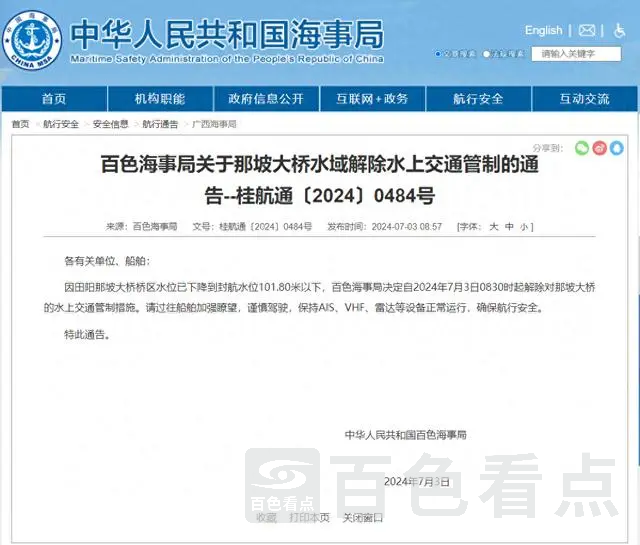Click the keyword search input box
This screenshot has width=640, height=545.
[577, 54]
